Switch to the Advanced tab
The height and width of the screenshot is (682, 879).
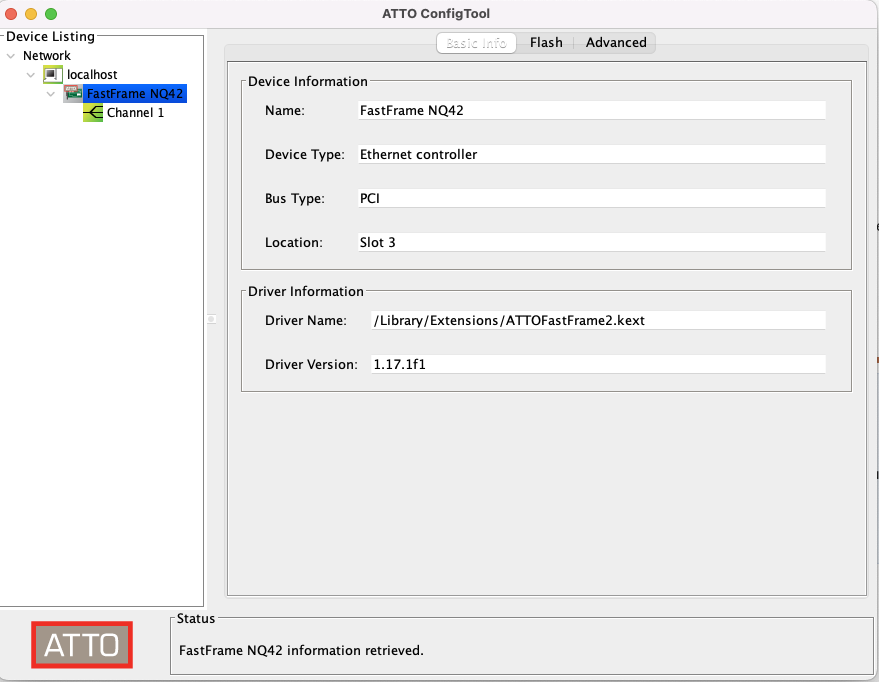[616, 43]
